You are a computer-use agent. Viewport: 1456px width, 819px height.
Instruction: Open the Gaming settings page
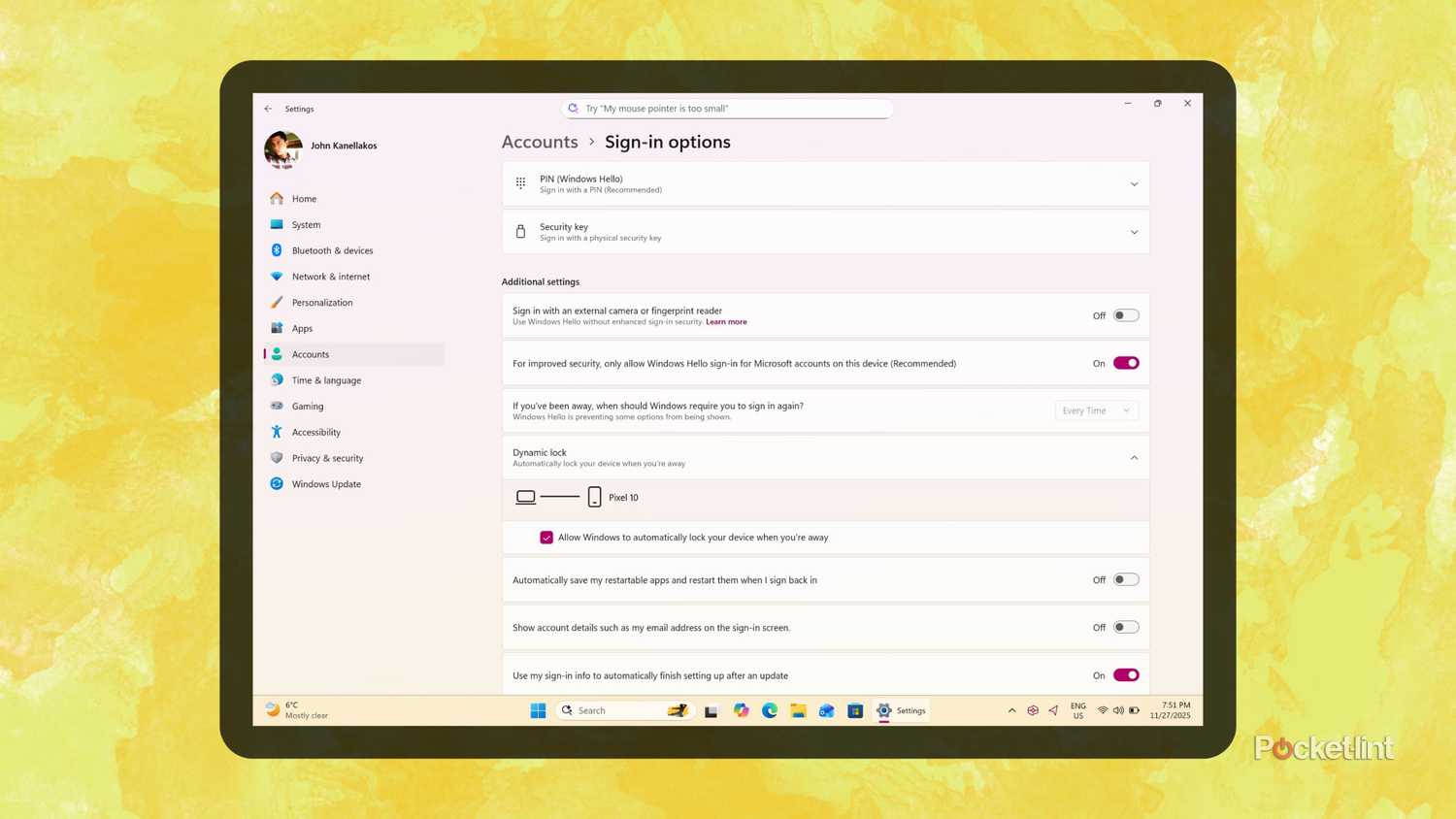308,406
